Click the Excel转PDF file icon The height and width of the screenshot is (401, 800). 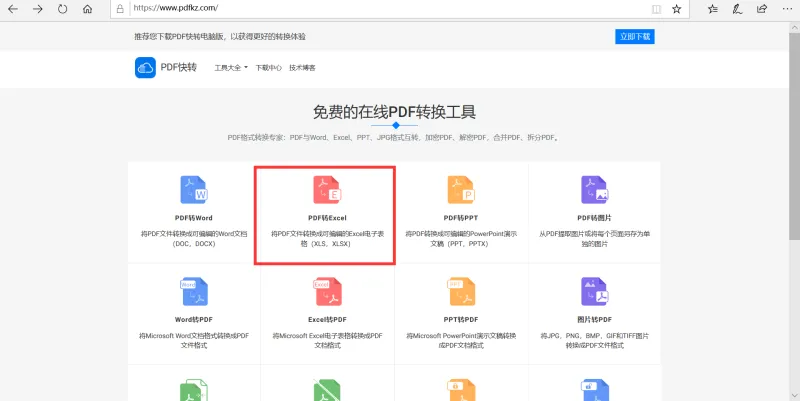[327, 292]
